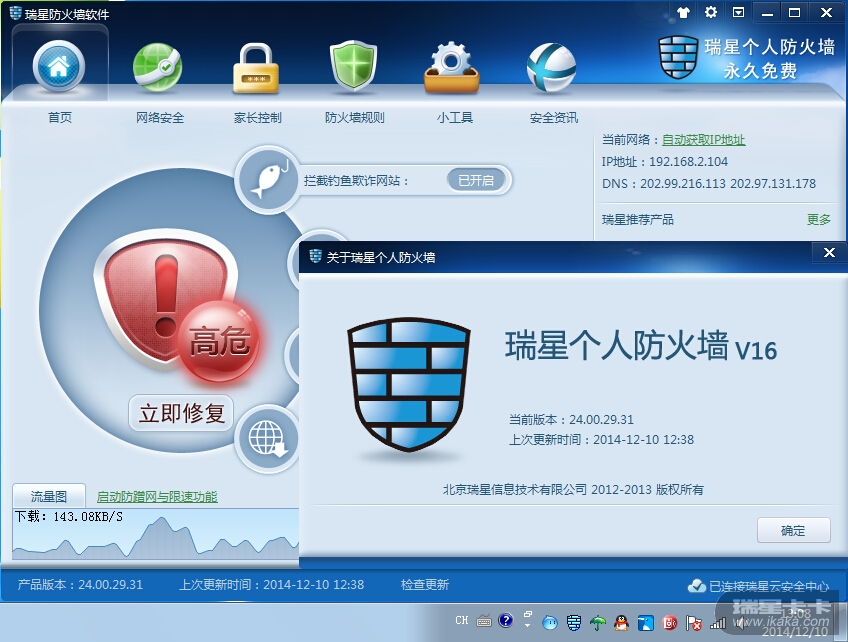848x642 pixels.
Task: Click the 防火墙规则 tab label
Action: click(x=354, y=117)
